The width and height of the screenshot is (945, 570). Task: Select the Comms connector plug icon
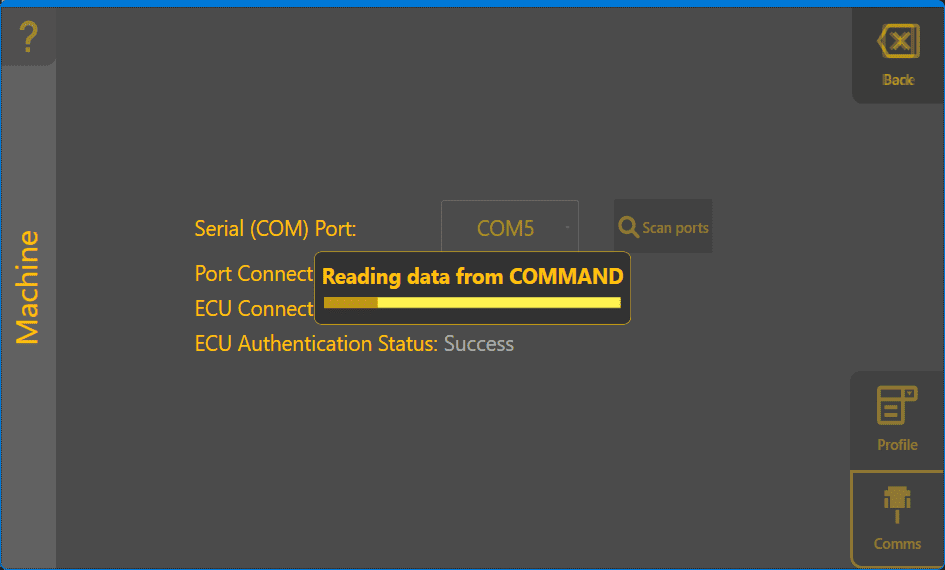point(897,505)
